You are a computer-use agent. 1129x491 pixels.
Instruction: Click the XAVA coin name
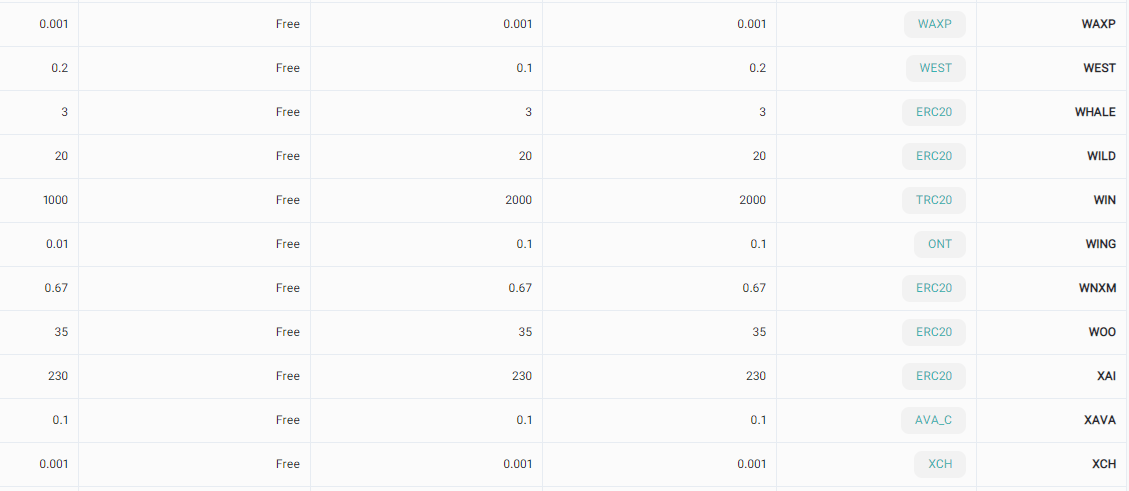[1100, 420]
